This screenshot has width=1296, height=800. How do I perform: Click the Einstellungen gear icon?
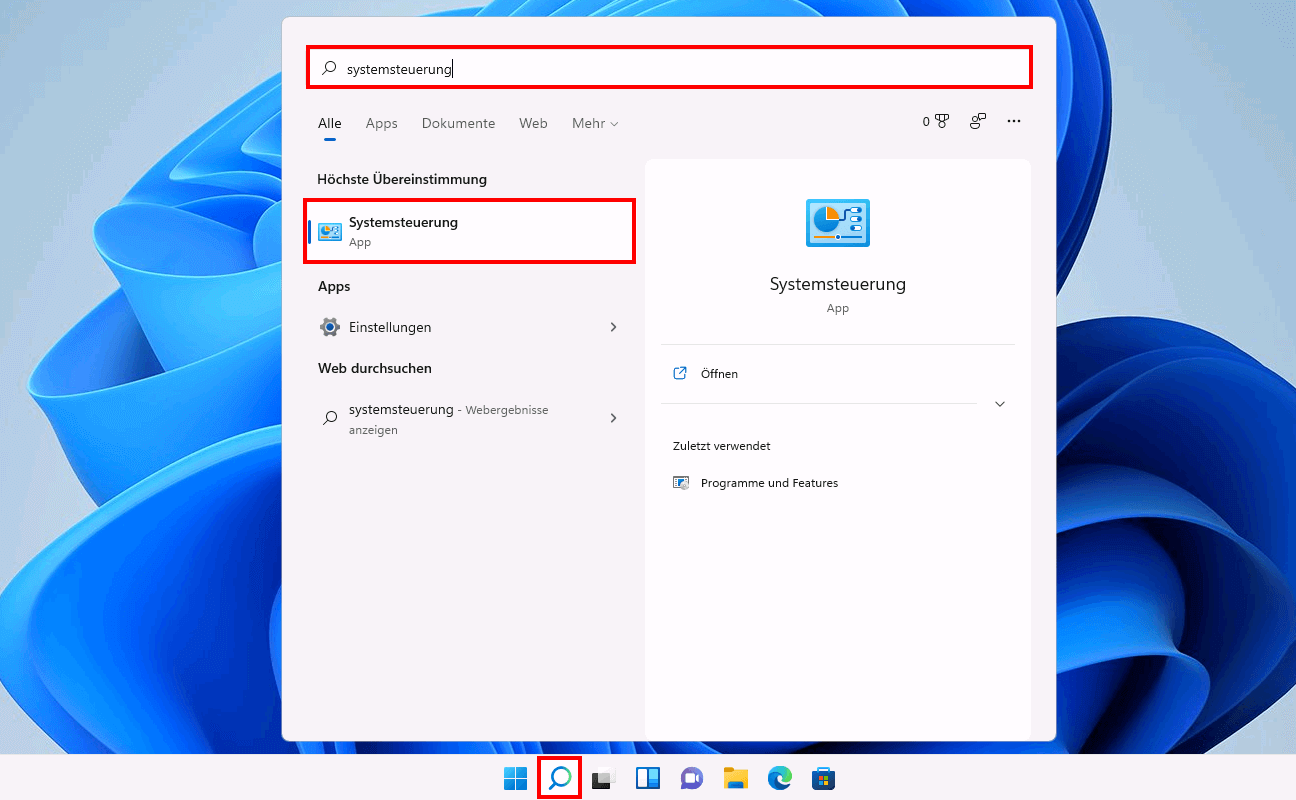click(x=330, y=327)
